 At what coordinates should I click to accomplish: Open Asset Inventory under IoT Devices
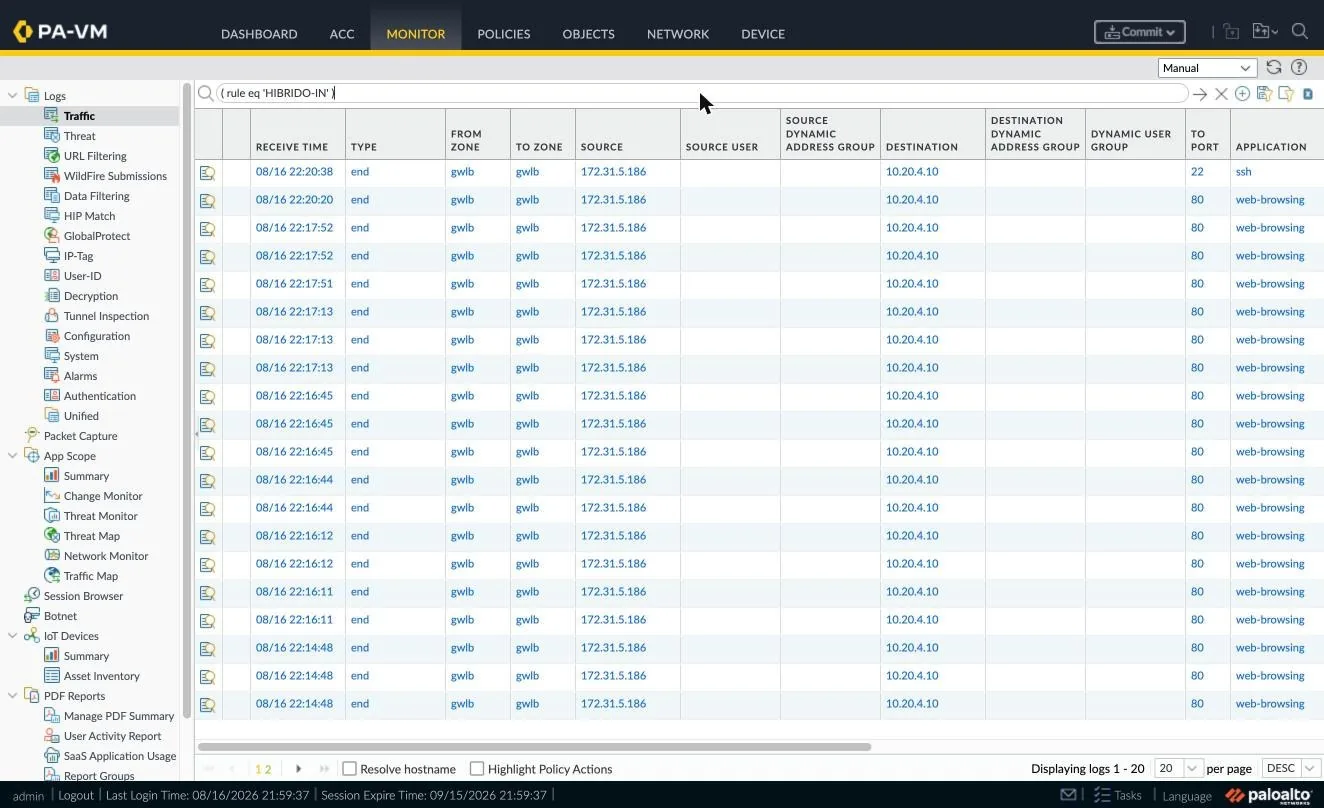point(101,676)
